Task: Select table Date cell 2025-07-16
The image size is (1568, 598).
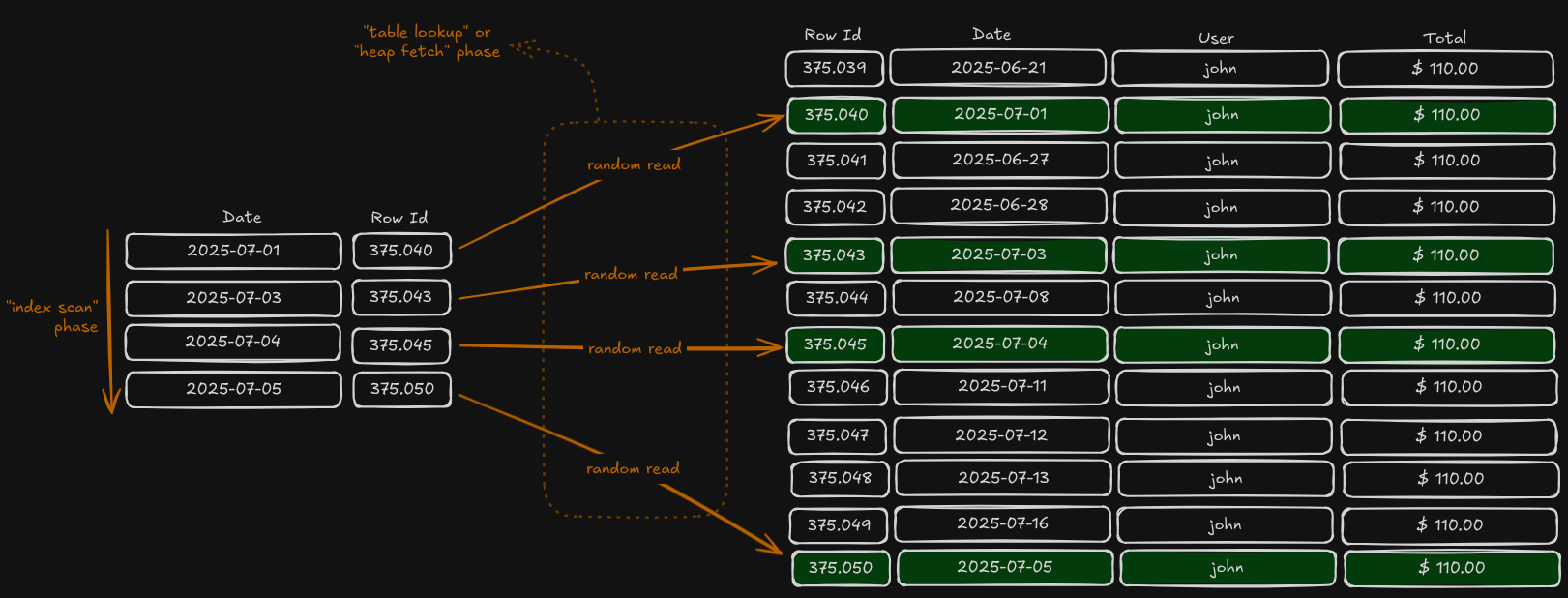Action: [1002, 523]
